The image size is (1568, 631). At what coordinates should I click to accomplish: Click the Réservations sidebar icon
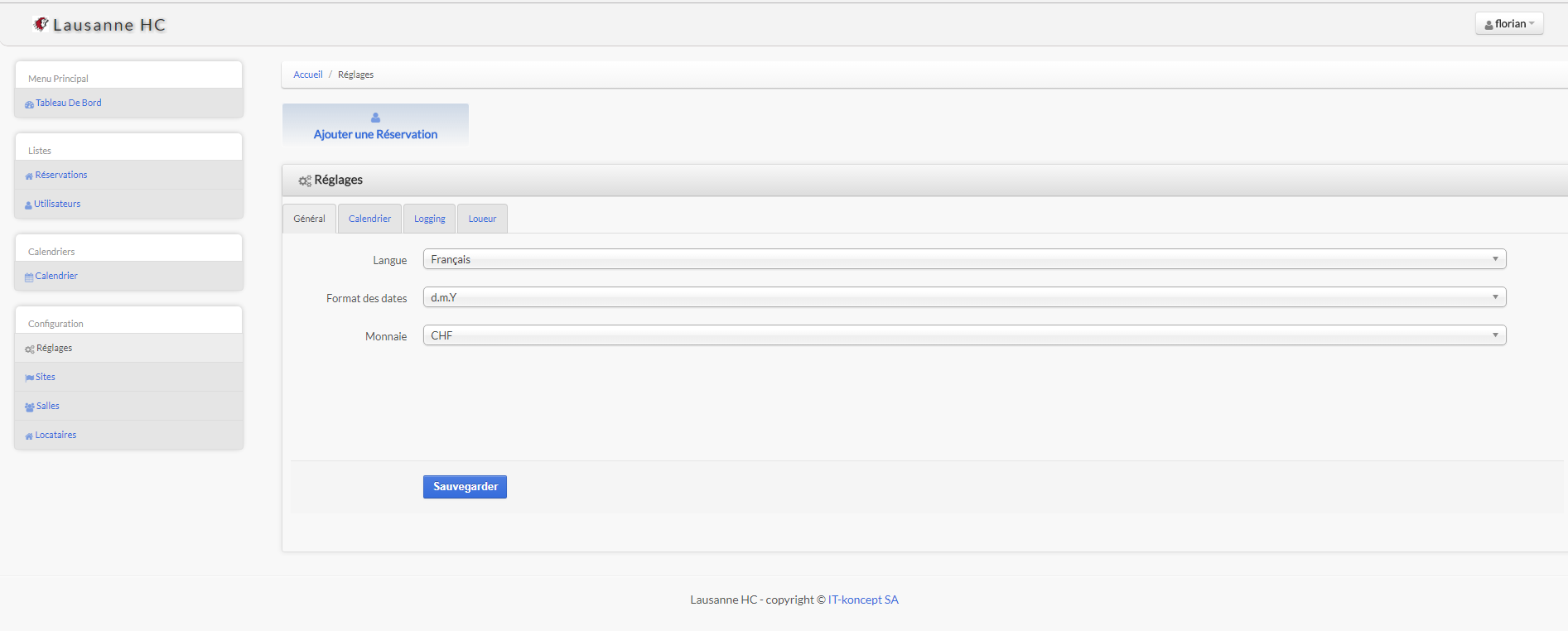[x=29, y=176]
